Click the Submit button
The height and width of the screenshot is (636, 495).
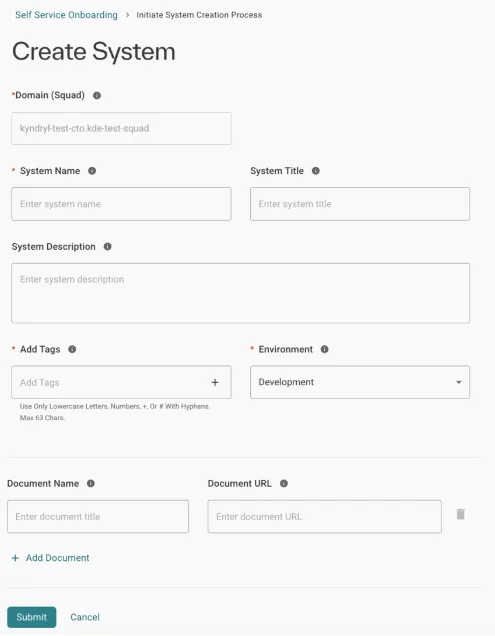pos(32,617)
